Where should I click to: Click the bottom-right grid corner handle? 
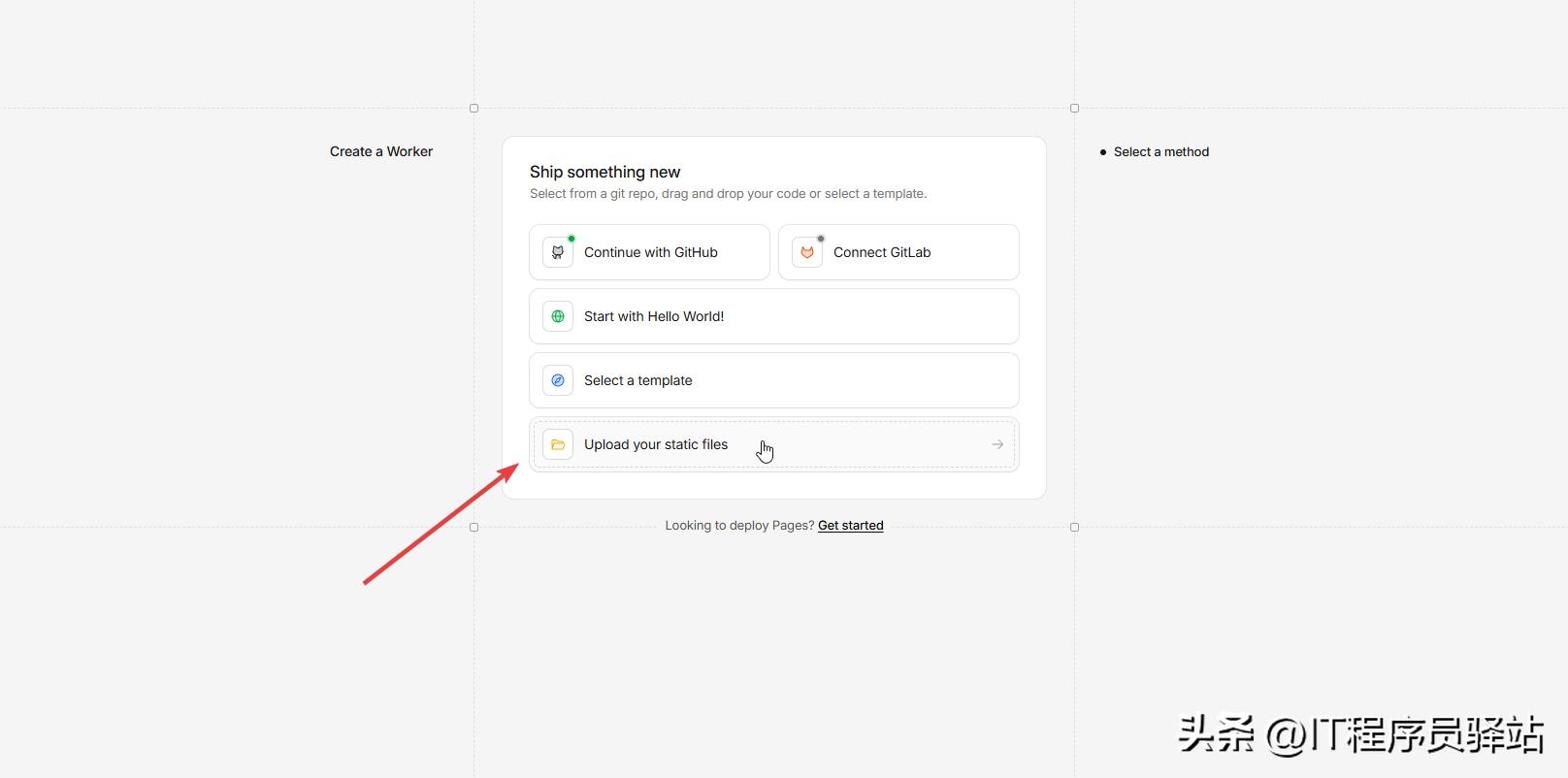pos(1074,528)
